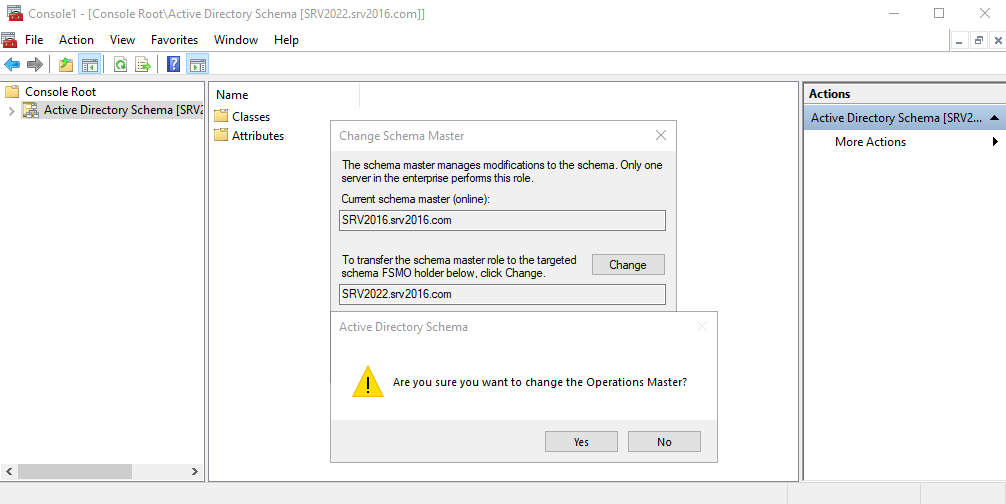This screenshot has height=504, width=1006.
Task: Click the MMC console icon beside File menu
Action: (9, 40)
